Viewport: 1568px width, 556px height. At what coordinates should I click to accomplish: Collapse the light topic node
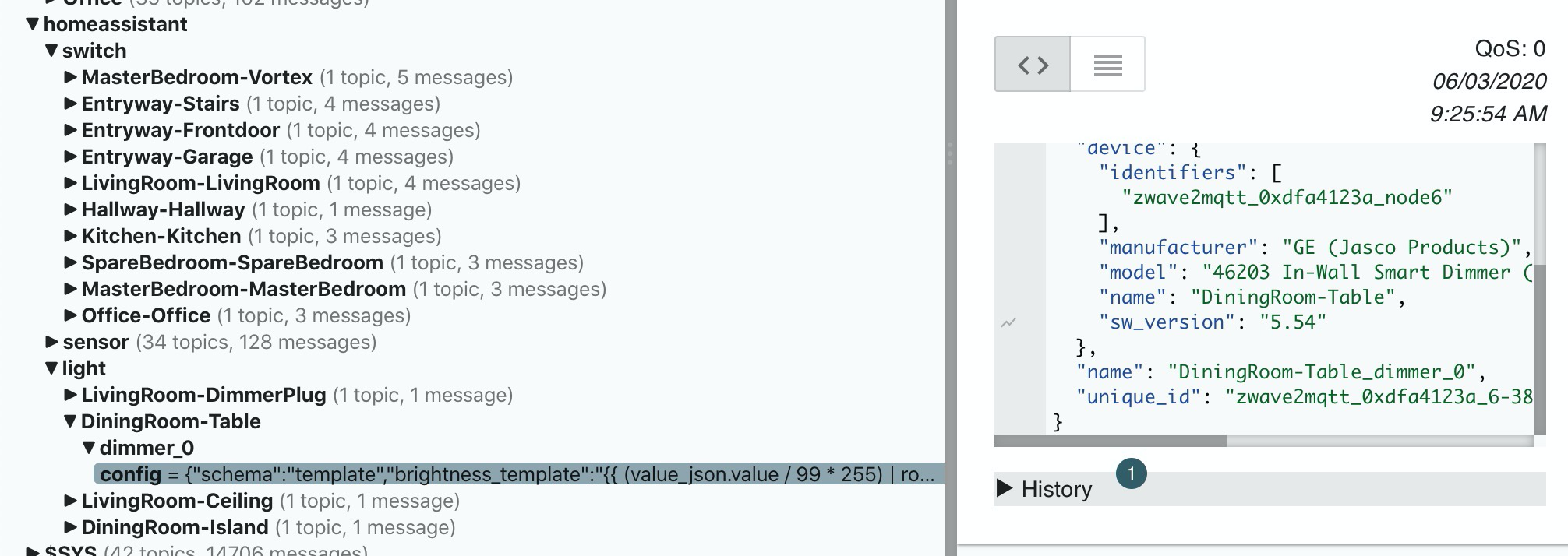[51, 368]
